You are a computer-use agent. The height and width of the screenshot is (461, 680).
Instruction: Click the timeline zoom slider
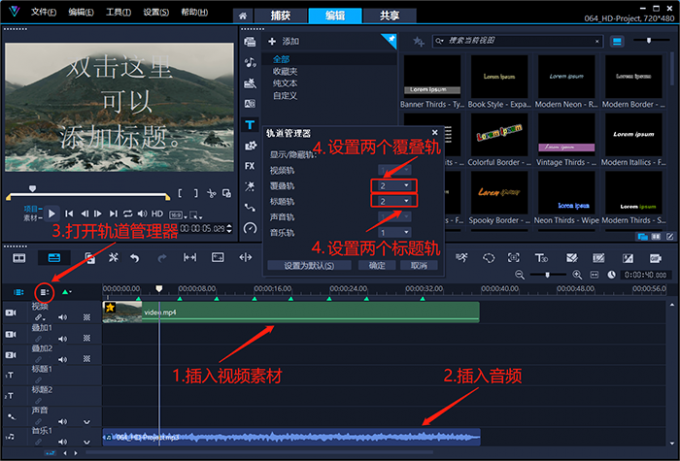point(547,275)
